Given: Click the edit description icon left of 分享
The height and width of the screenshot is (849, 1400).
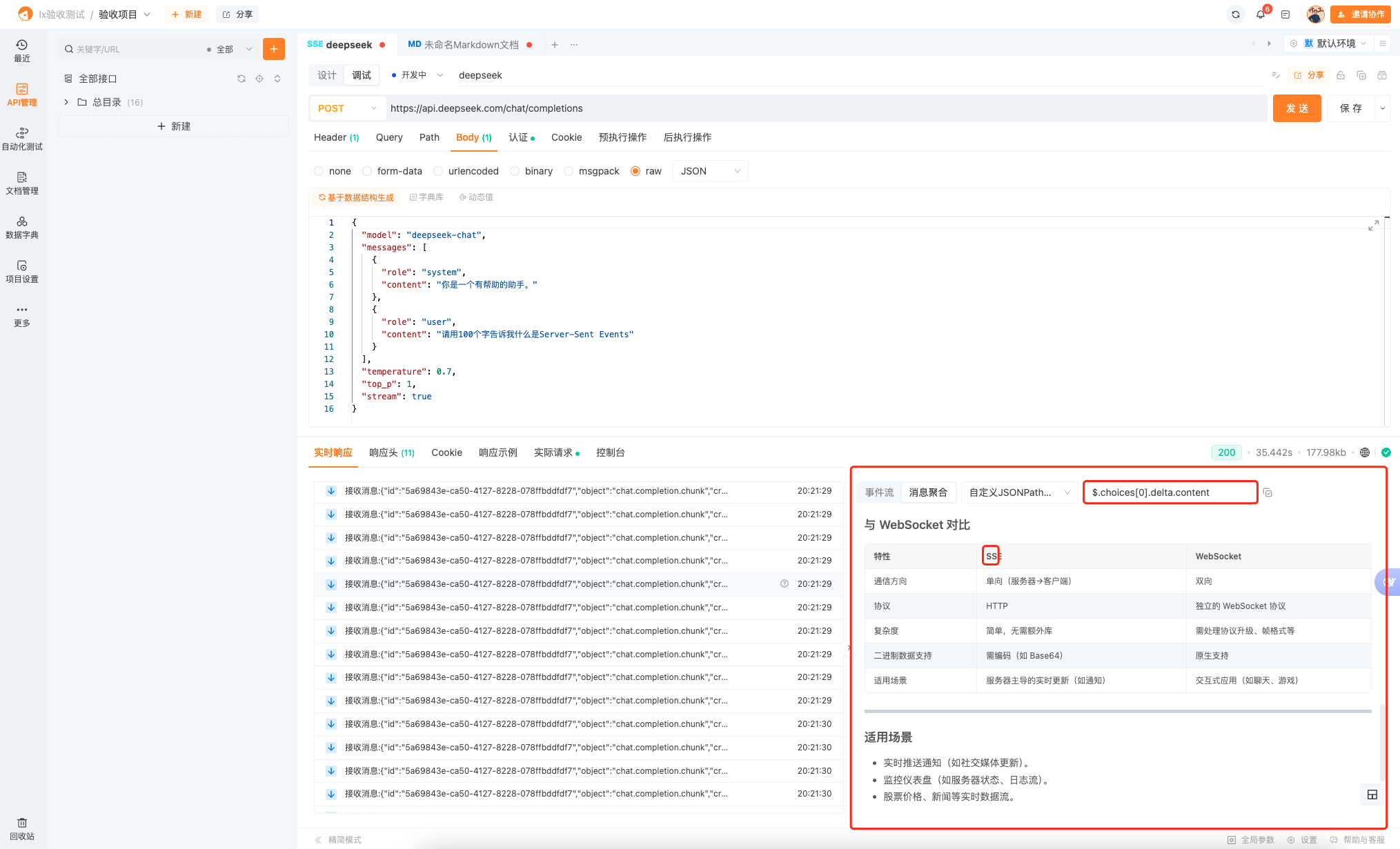Looking at the screenshot, I should [1276, 75].
